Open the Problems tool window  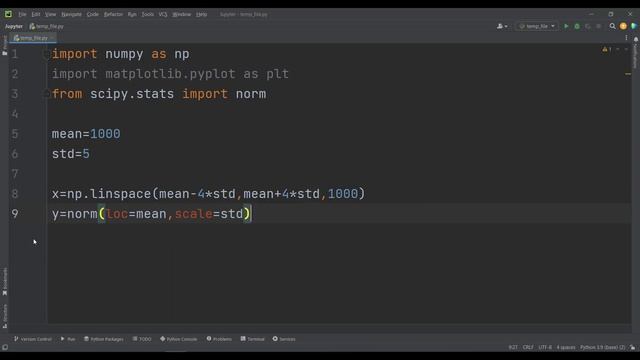[219, 339]
